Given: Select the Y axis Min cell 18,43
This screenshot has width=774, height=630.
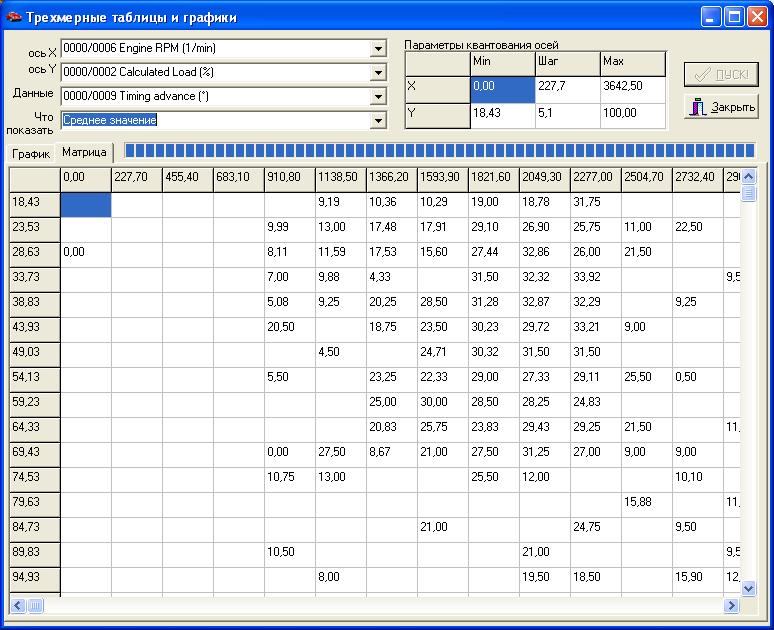Looking at the screenshot, I should pyautogui.click(x=501, y=115).
